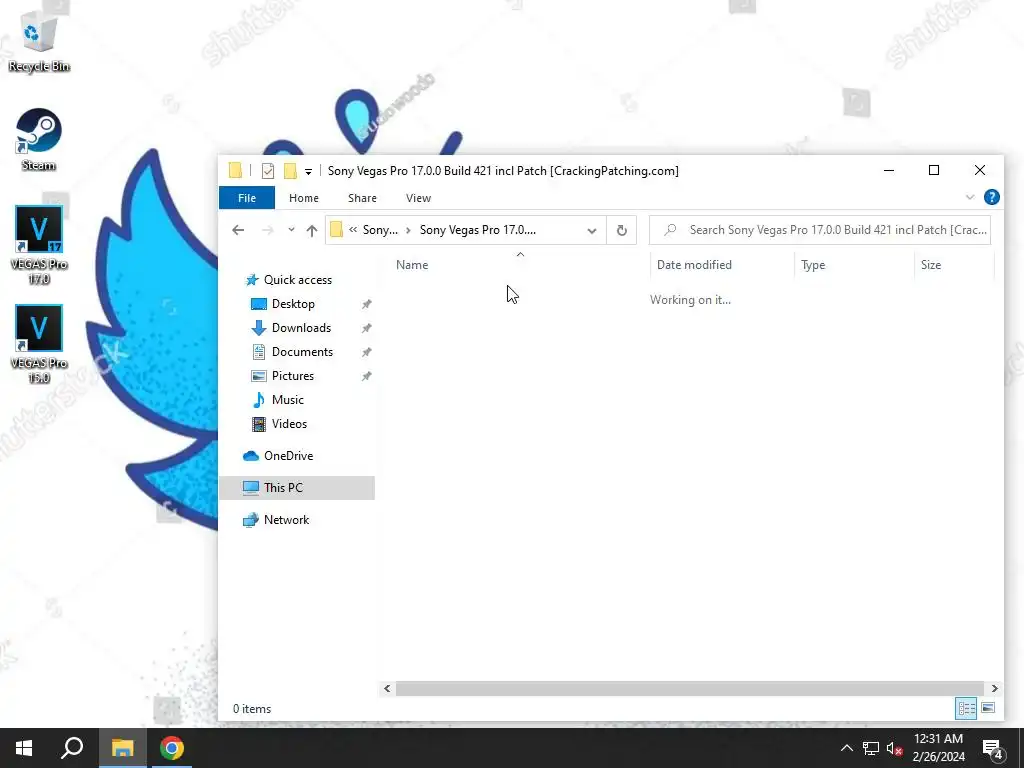
Task: Close the Sony Vegas Pro Explorer window
Action: coord(980,170)
